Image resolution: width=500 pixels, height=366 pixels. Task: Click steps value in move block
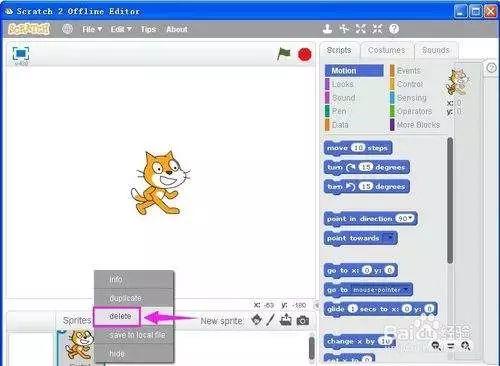point(358,148)
